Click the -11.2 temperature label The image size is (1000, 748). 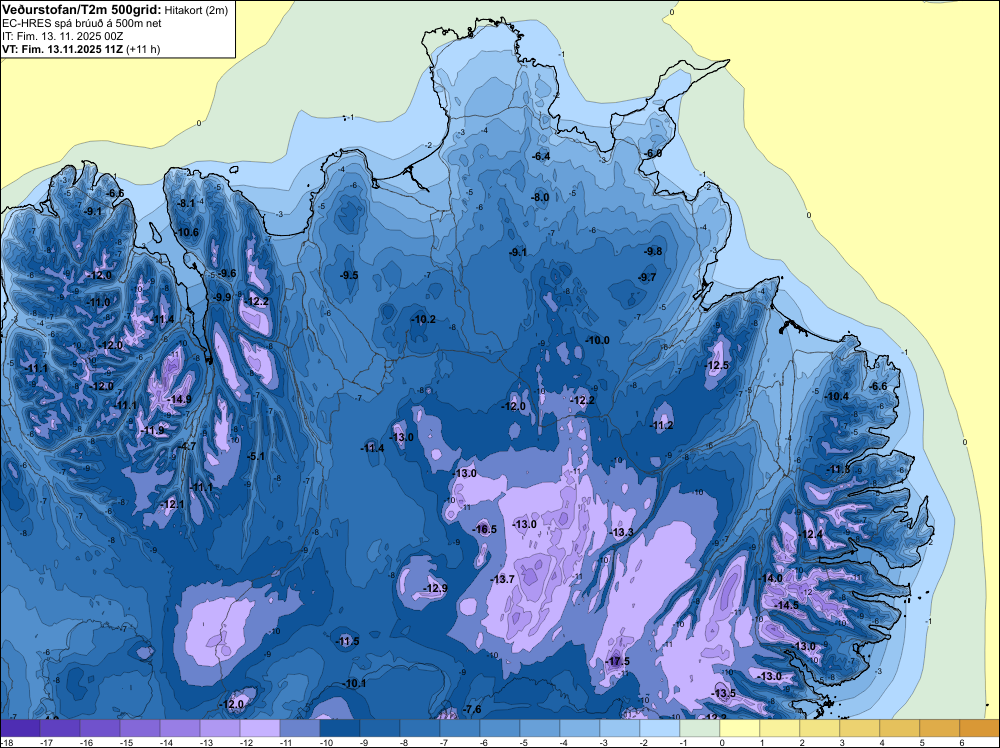pos(662,425)
